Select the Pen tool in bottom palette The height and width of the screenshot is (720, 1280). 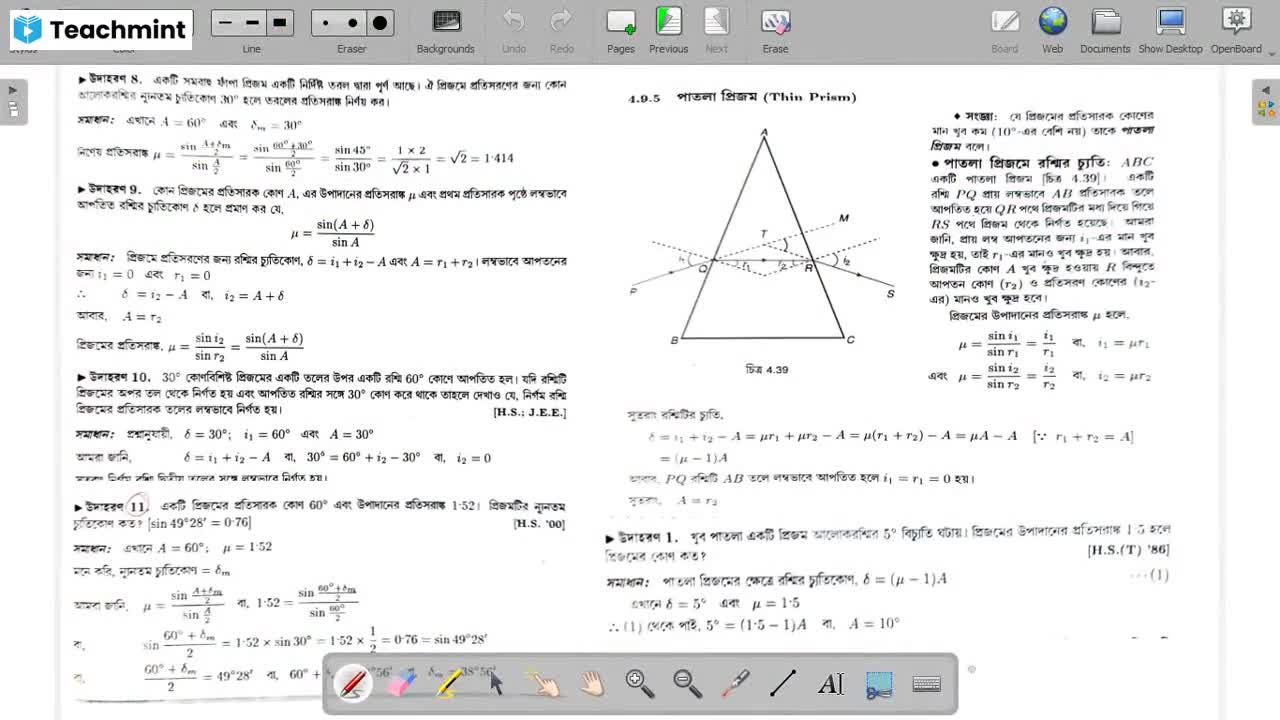(353, 683)
